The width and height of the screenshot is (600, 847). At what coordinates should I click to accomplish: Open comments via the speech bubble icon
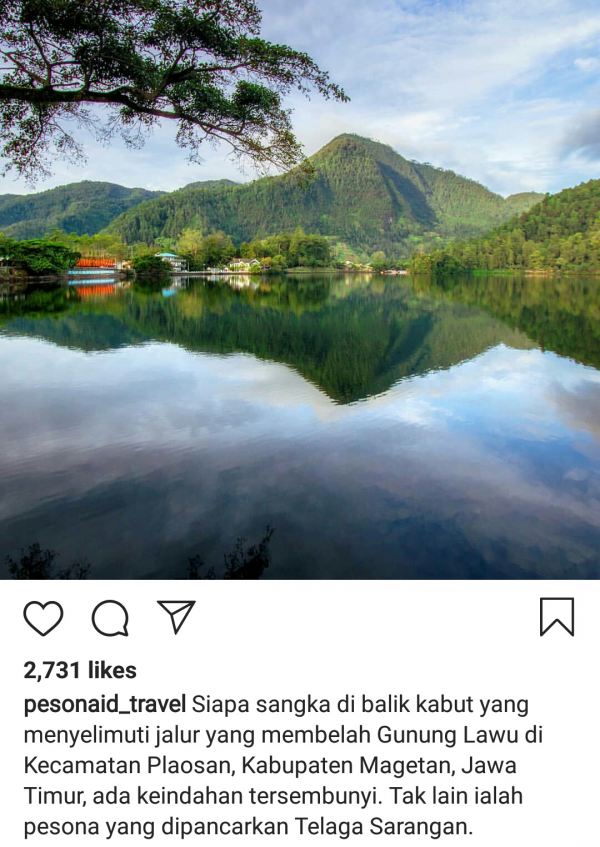[110, 617]
